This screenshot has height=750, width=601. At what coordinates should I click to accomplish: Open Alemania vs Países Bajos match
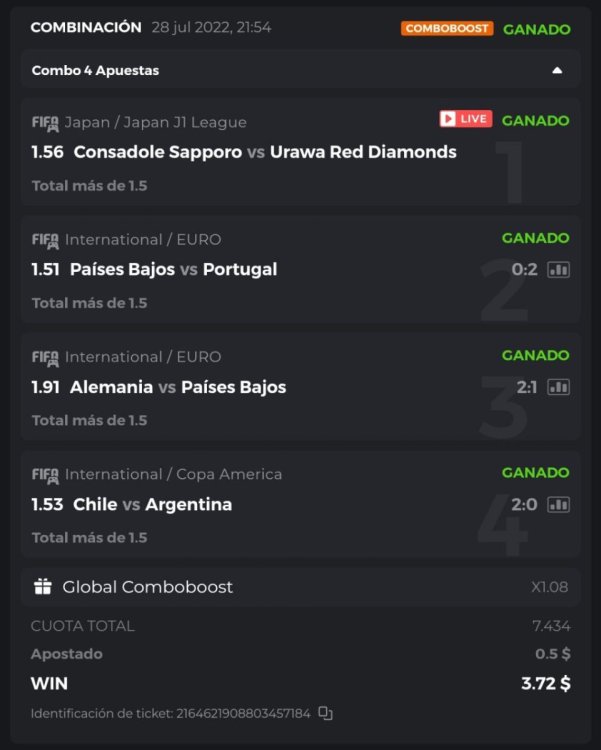pos(178,387)
